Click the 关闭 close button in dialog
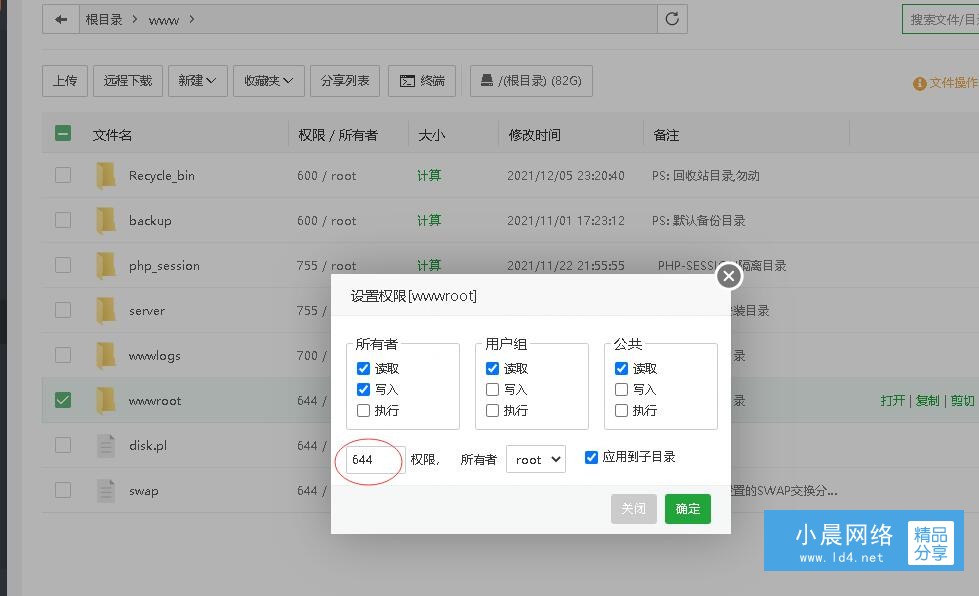 (x=634, y=509)
